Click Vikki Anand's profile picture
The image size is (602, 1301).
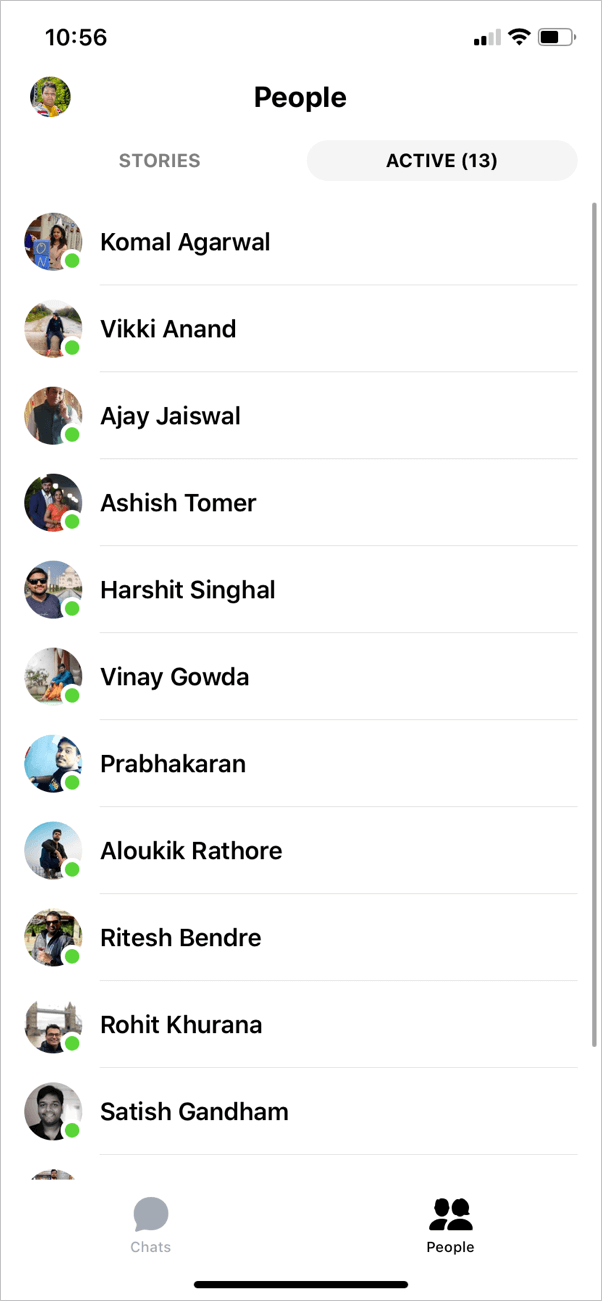(52, 328)
